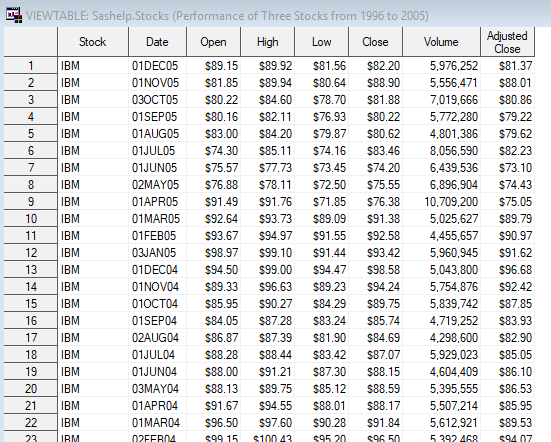Viewport: 551px width, 442px height.
Task: Select the Date column header
Action: pos(157,42)
